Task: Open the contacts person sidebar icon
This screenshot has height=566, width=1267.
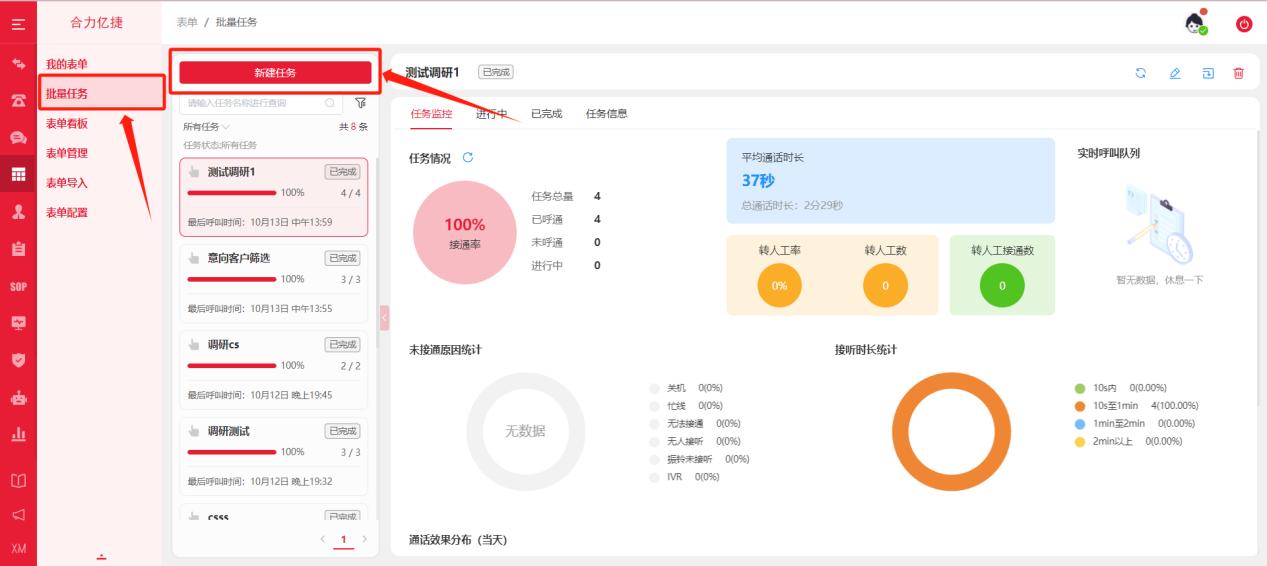Action: (x=18, y=212)
